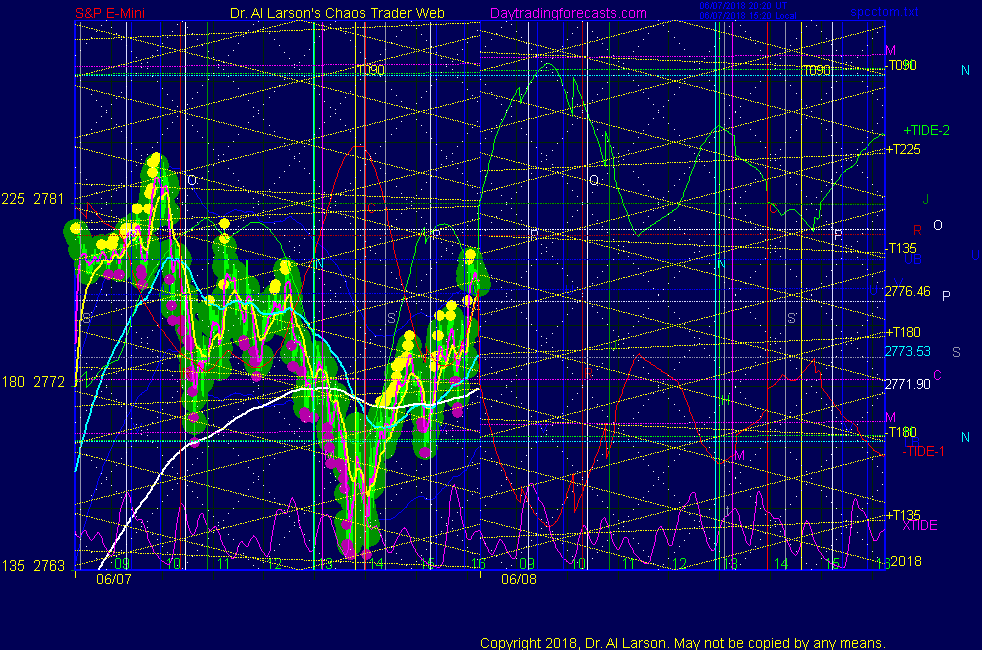Select the 06/07/2018 15:20 Local timestamp

click(748, 16)
